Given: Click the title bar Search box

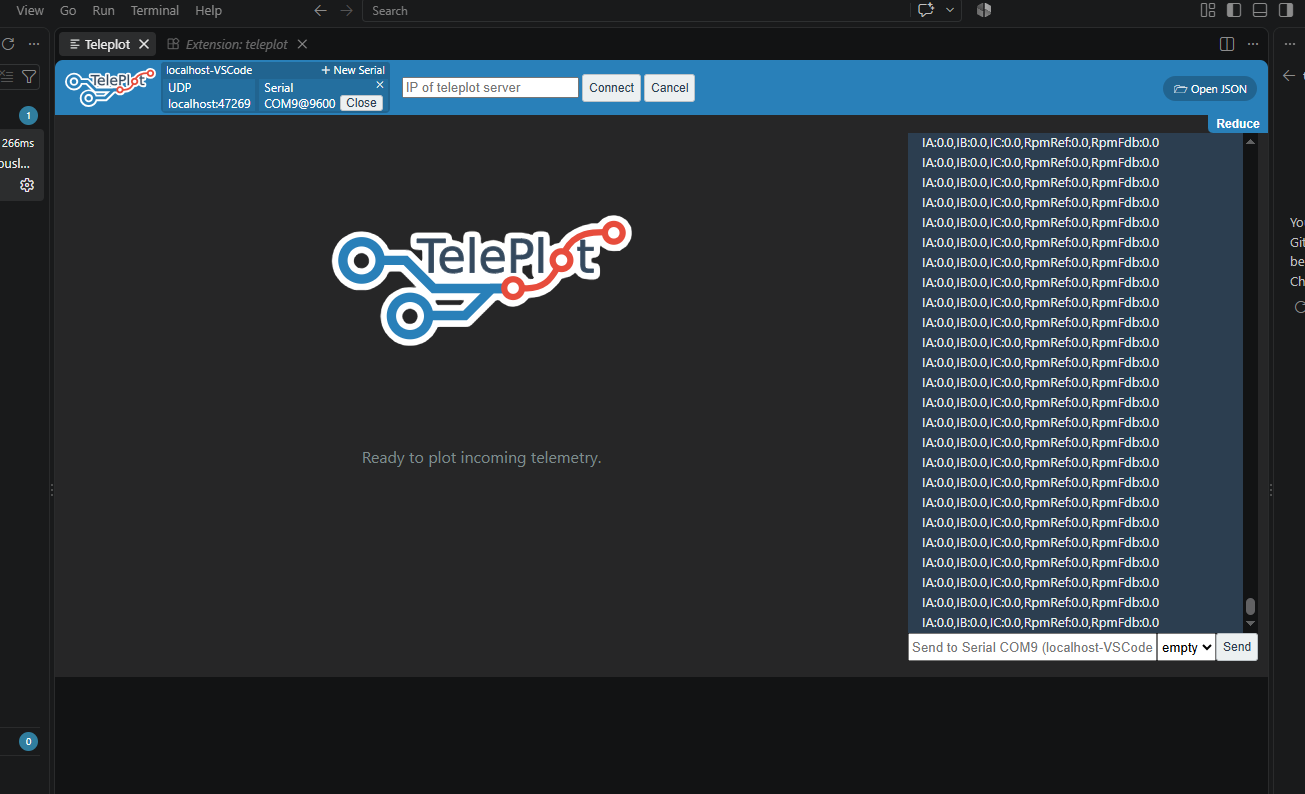Looking at the screenshot, I should click(x=636, y=10).
